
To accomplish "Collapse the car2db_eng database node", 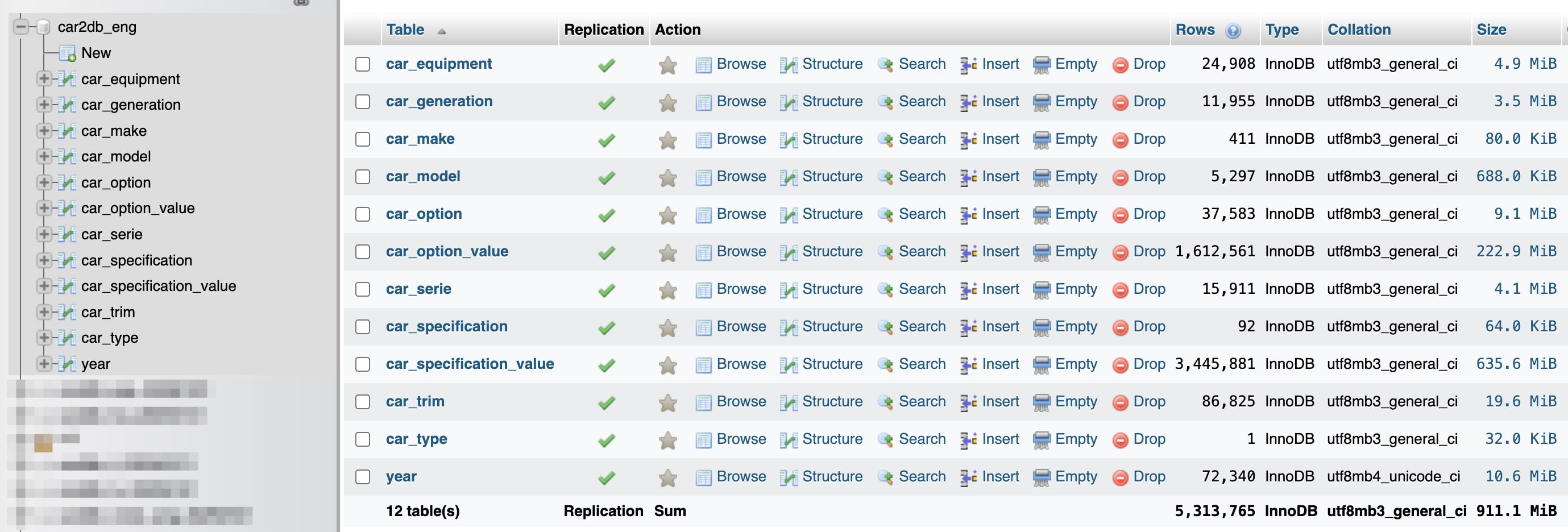I will click(x=21, y=27).
